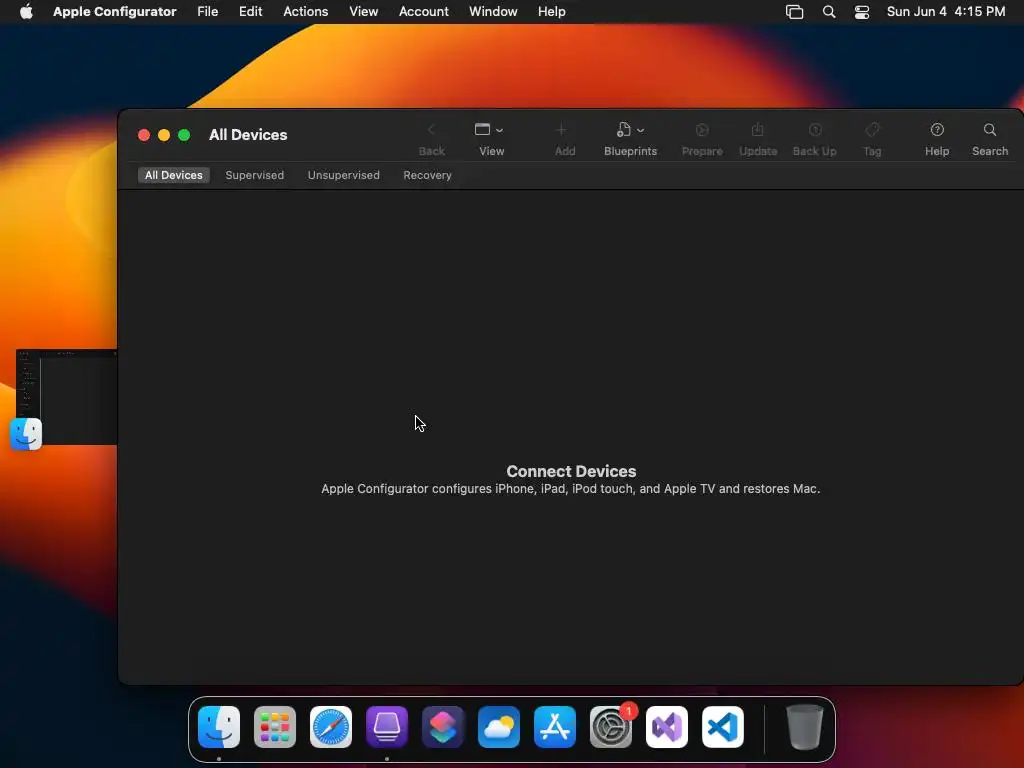This screenshot has height=768, width=1024.
Task: Click the green full-screen window button
Action: (x=184, y=135)
